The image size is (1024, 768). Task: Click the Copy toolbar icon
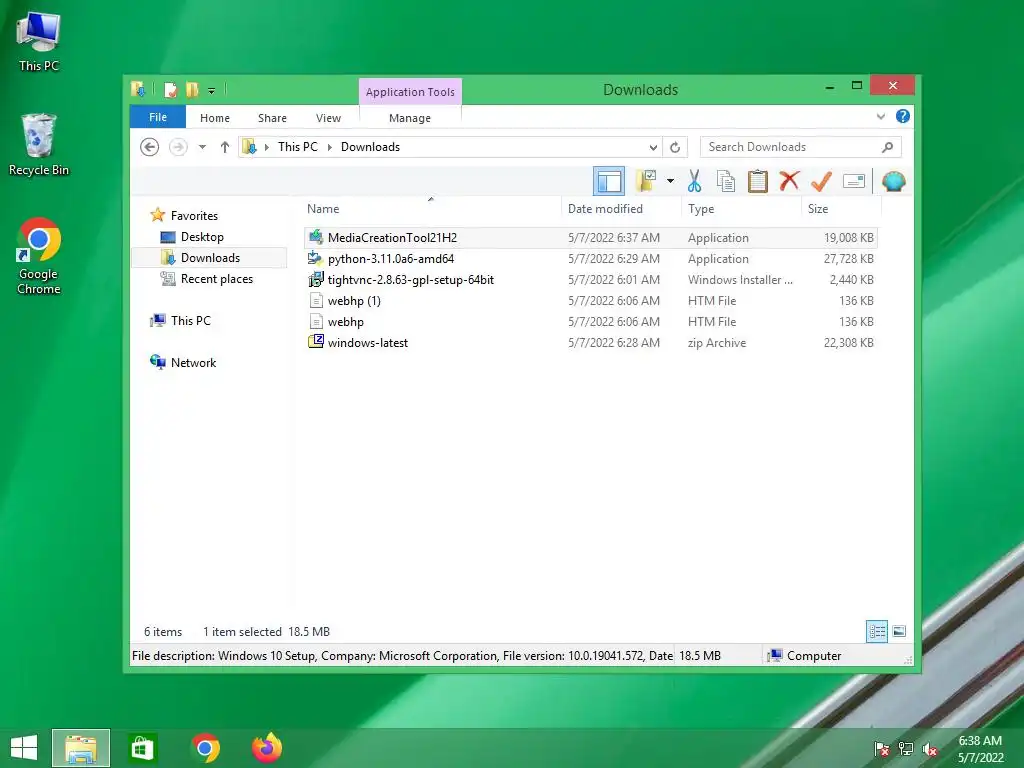726,181
